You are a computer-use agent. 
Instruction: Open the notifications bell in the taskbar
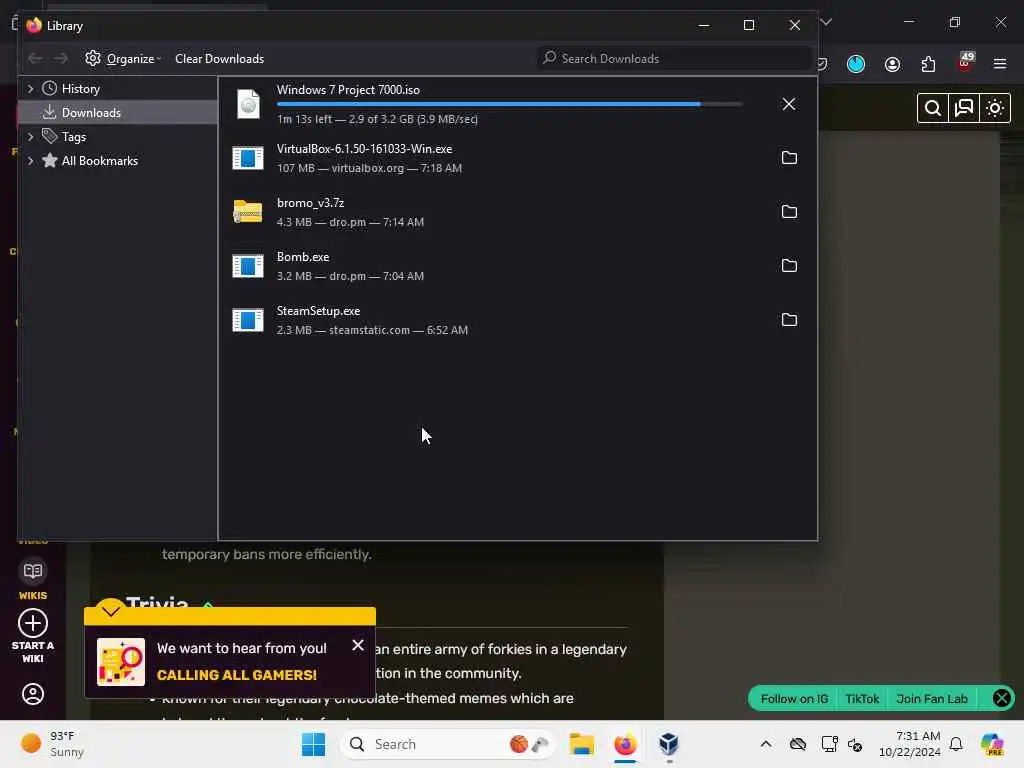[x=956, y=744]
